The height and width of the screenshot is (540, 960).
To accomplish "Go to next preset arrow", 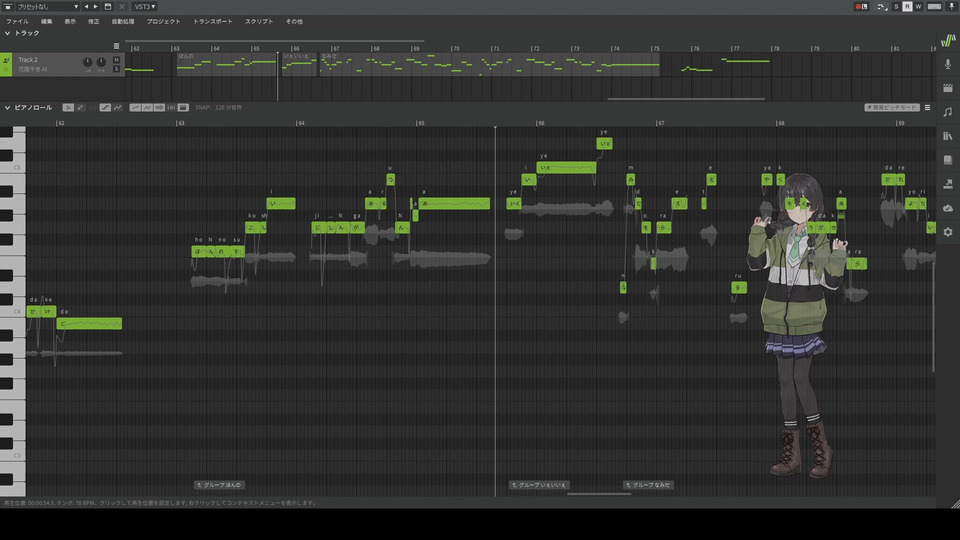I will 96,7.
